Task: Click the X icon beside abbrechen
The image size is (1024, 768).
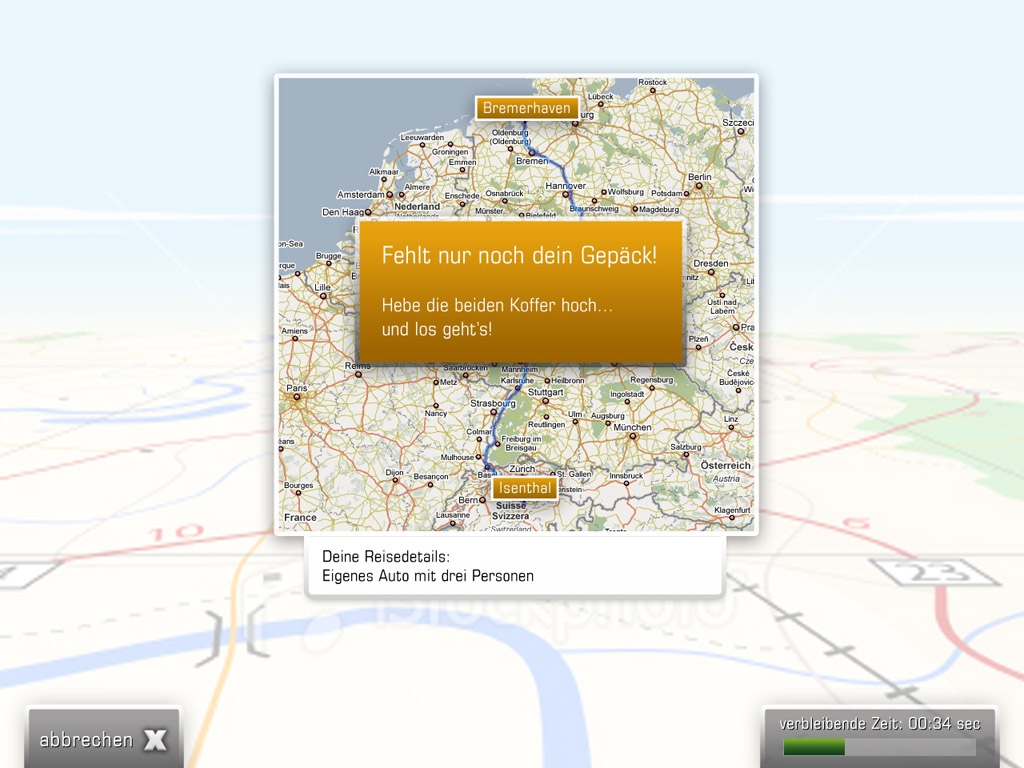Action: coord(155,740)
